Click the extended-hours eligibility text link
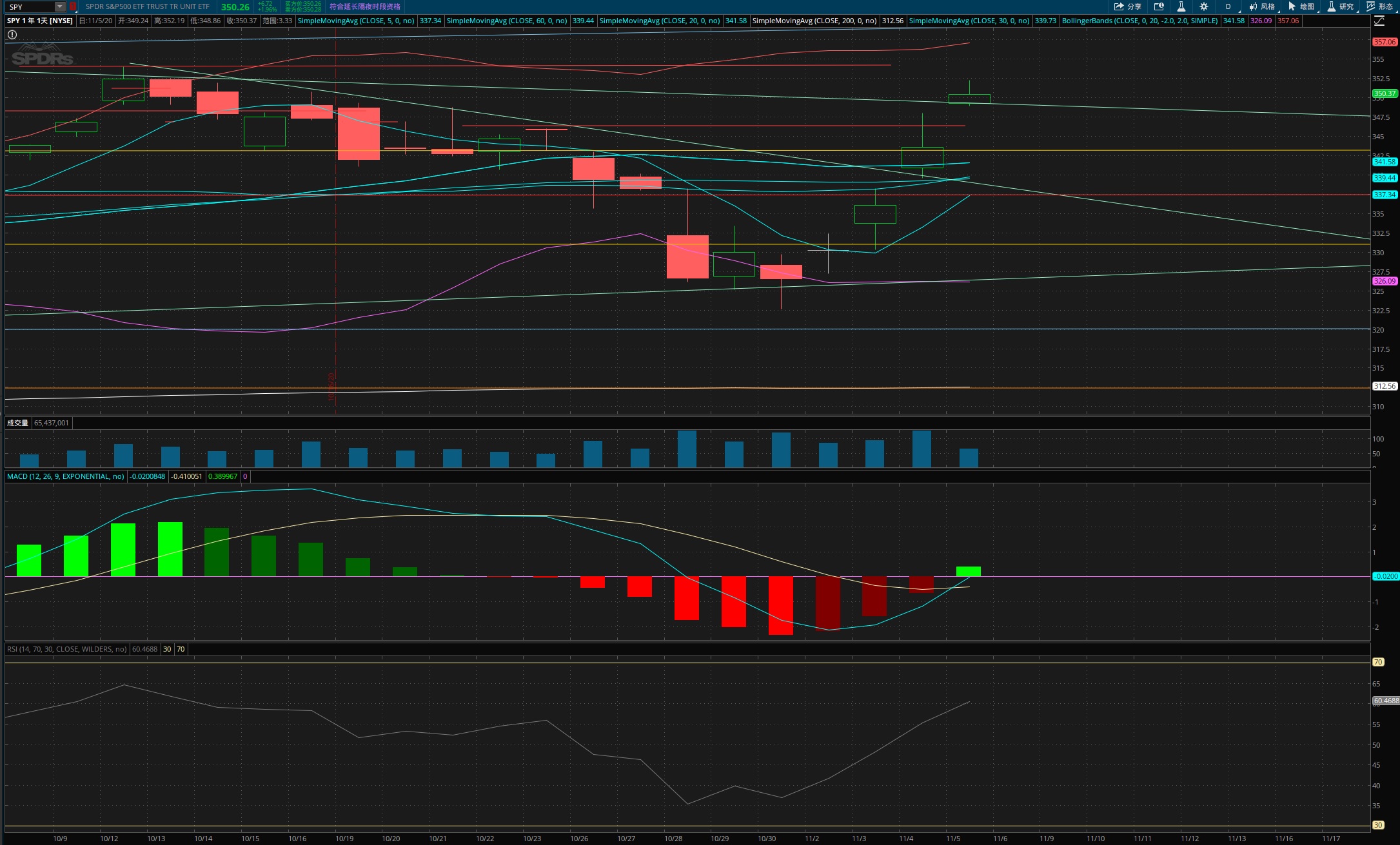Viewport: 1400px width, 845px height. (365, 6)
